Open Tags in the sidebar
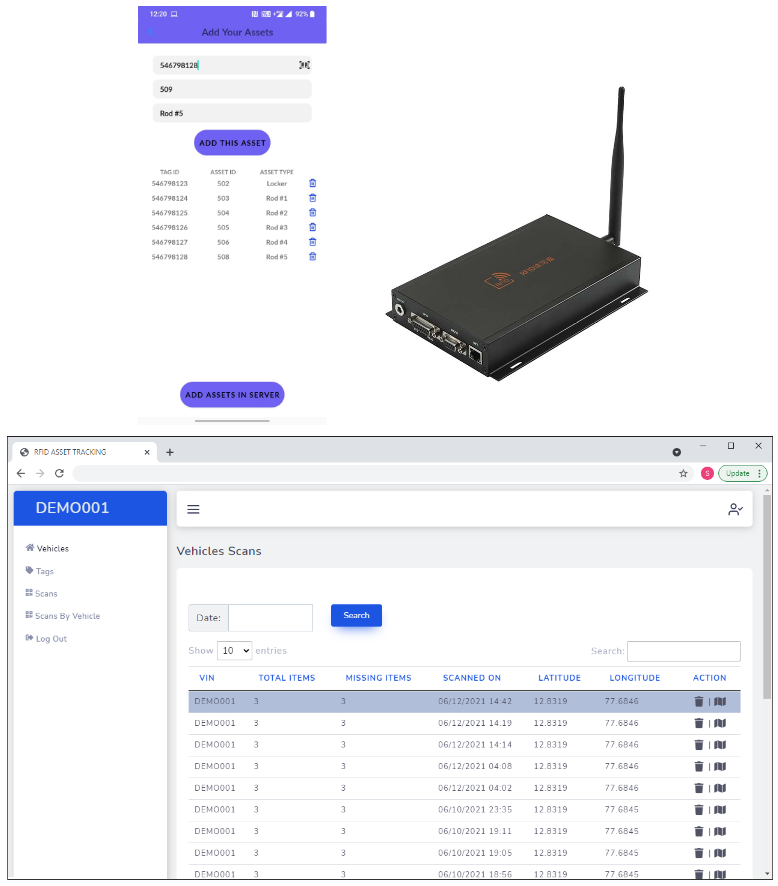 pyautogui.click(x=44, y=571)
